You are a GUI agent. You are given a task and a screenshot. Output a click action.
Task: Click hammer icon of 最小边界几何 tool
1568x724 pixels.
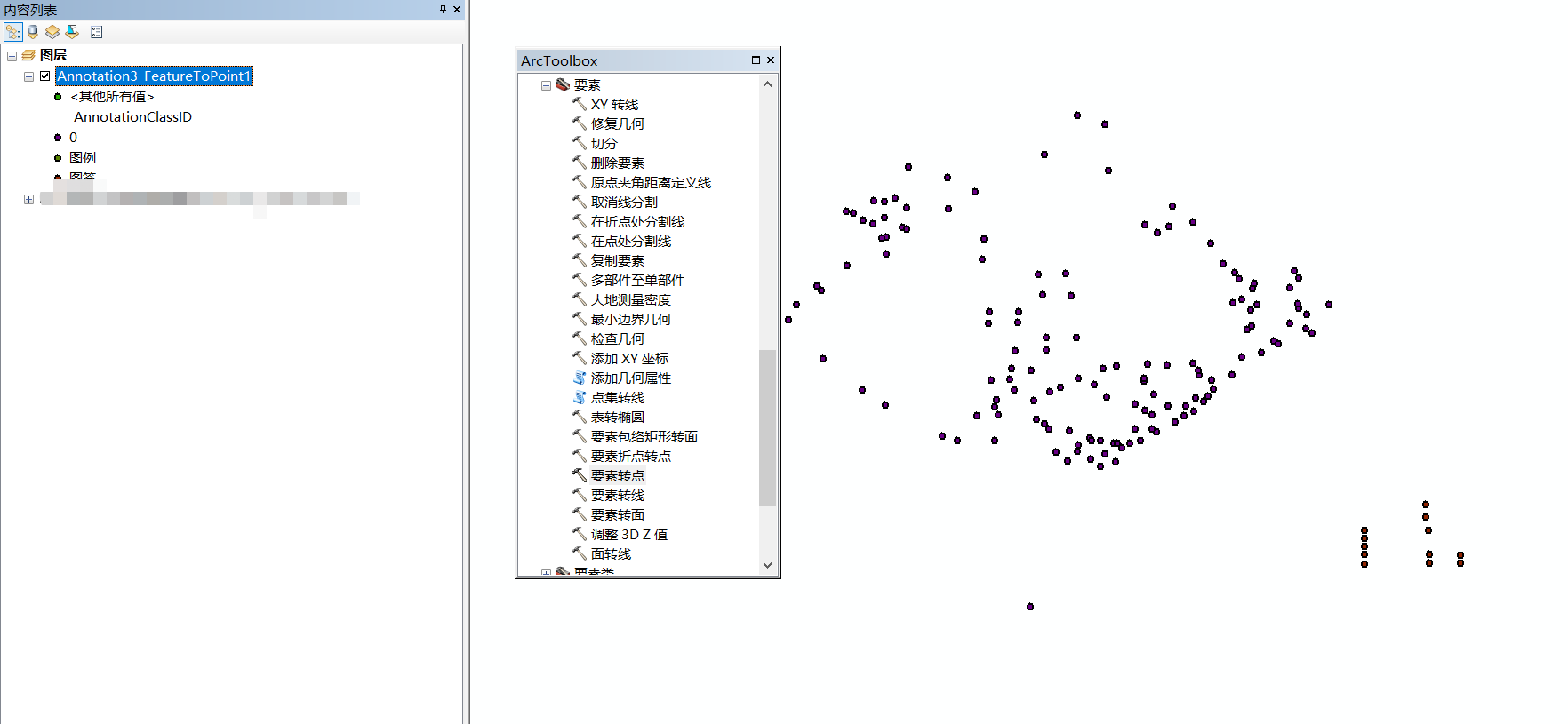[580, 319]
